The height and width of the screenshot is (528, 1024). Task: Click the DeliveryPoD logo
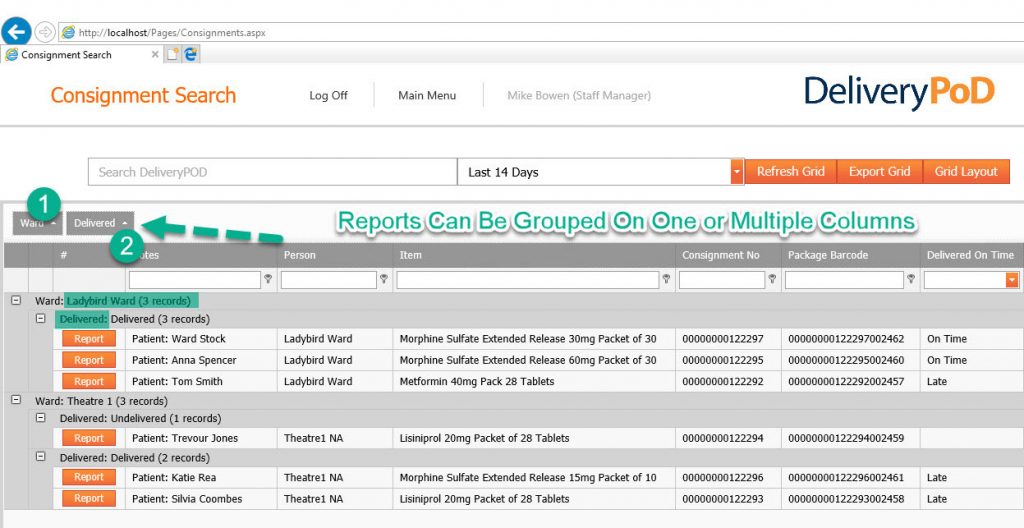(899, 92)
